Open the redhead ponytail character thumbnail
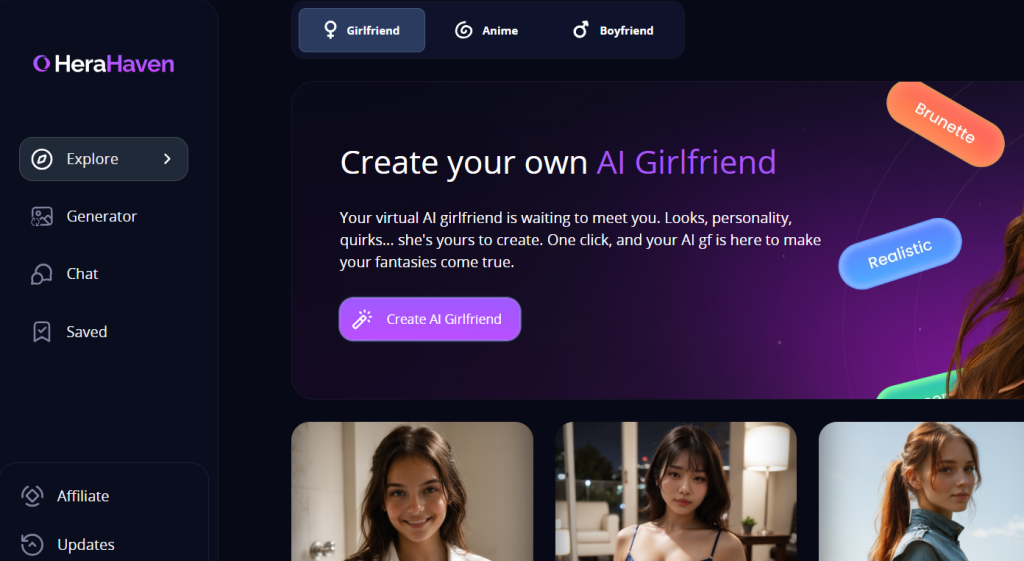Screen dimensions: 1024x561 [921, 491]
